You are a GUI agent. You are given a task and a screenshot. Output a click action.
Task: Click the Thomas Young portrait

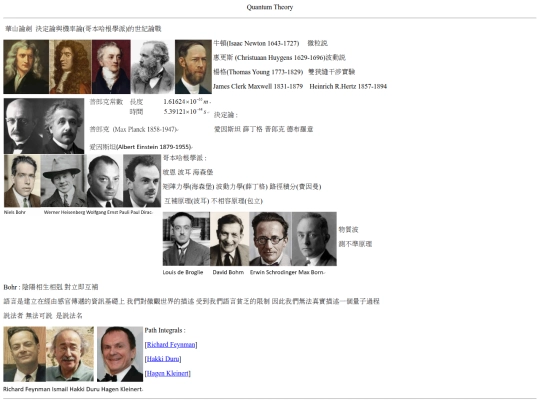[111, 67]
